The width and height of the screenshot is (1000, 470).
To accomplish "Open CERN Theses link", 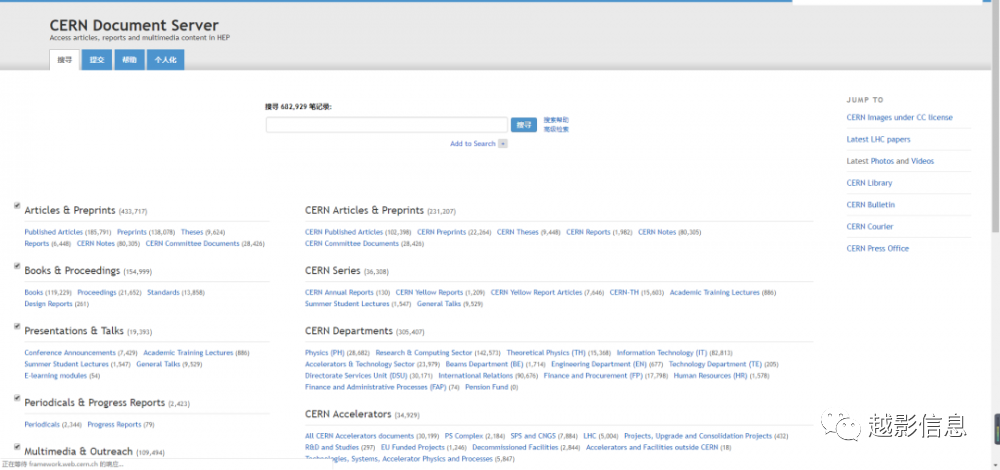I will (x=518, y=232).
